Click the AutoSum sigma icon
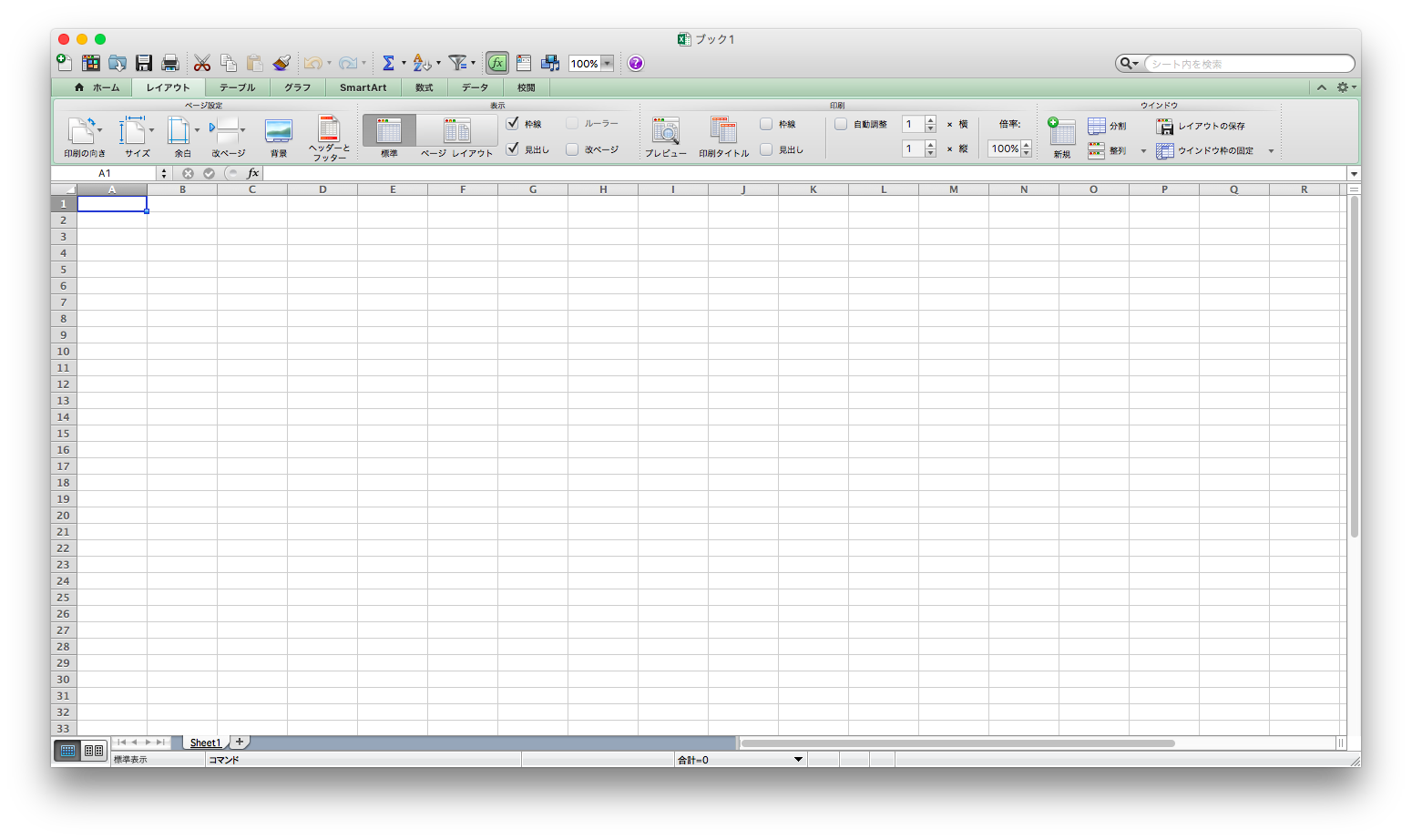1412x840 pixels. pyautogui.click(x=388, y=63)
